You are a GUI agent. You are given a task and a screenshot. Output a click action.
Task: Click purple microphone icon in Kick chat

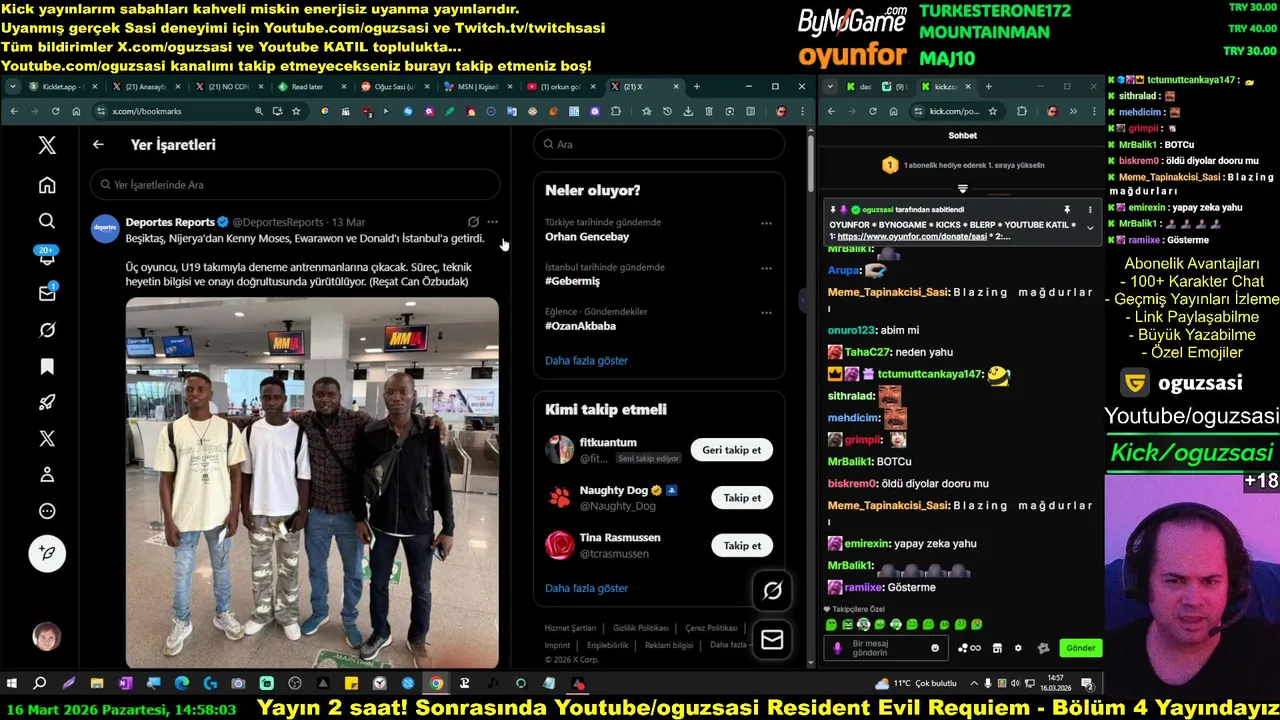838,648
